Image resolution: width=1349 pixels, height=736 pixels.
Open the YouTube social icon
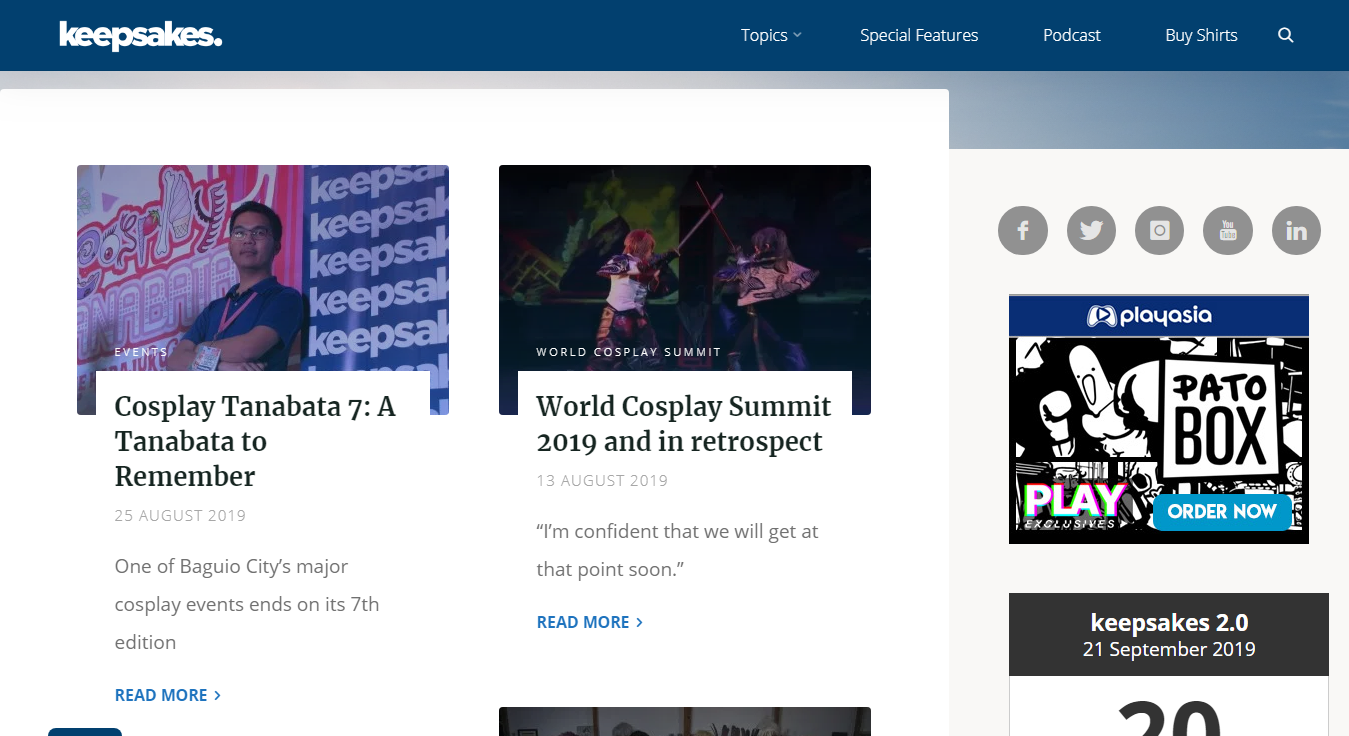click(x=1228, y=231)
